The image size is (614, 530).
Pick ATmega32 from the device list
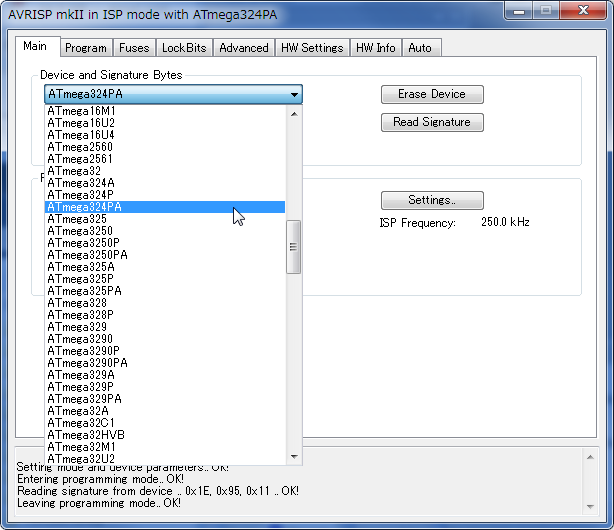165,171
